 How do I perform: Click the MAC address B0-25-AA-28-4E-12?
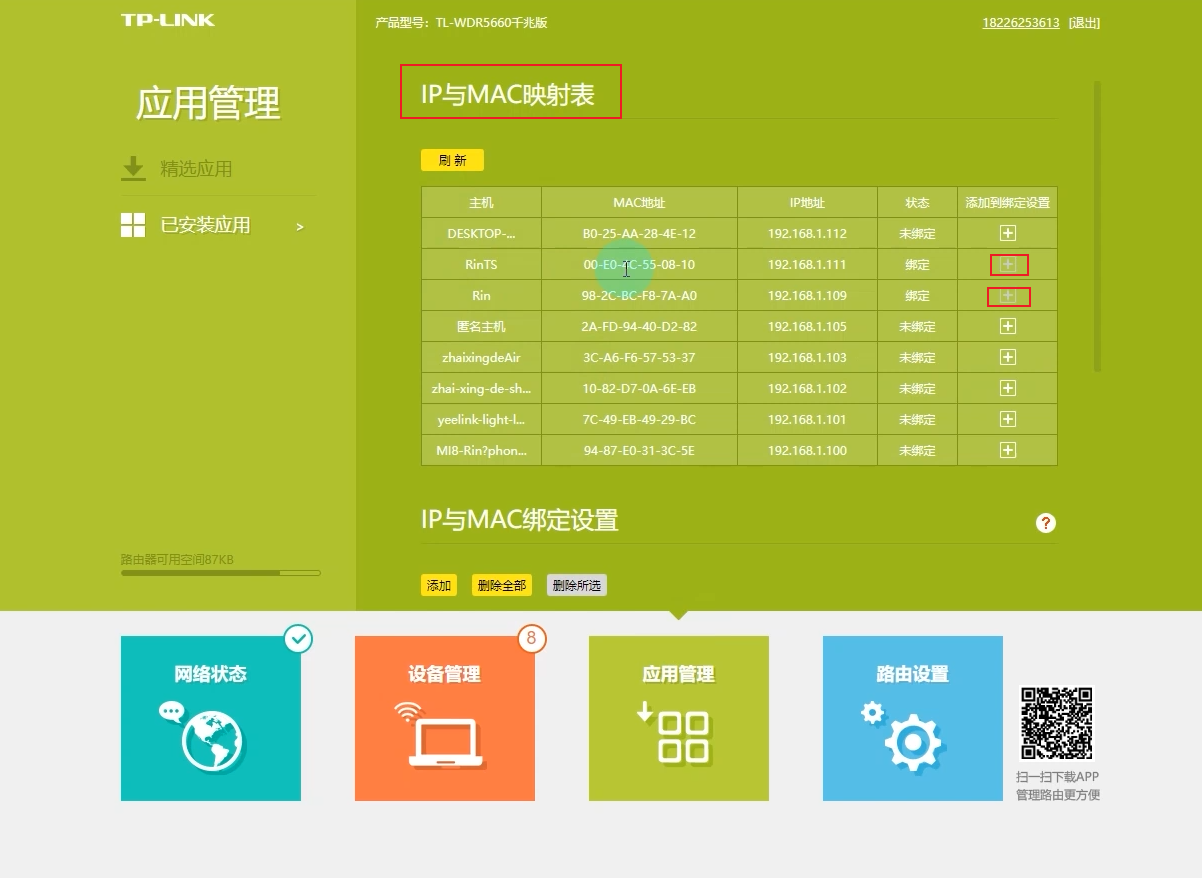639,233
